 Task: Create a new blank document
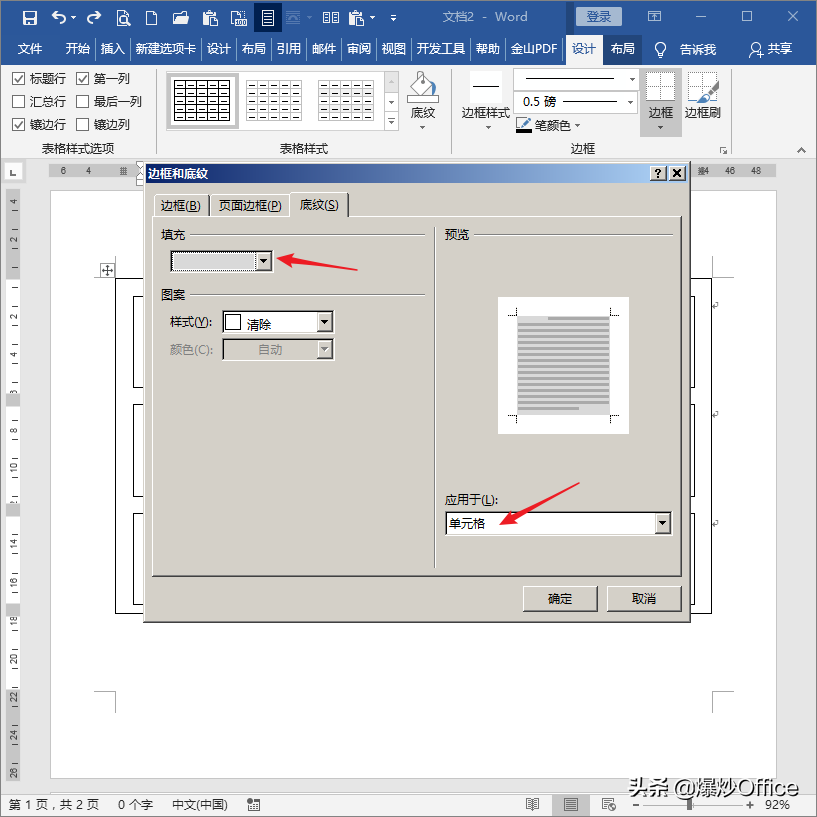pos(152,18)
